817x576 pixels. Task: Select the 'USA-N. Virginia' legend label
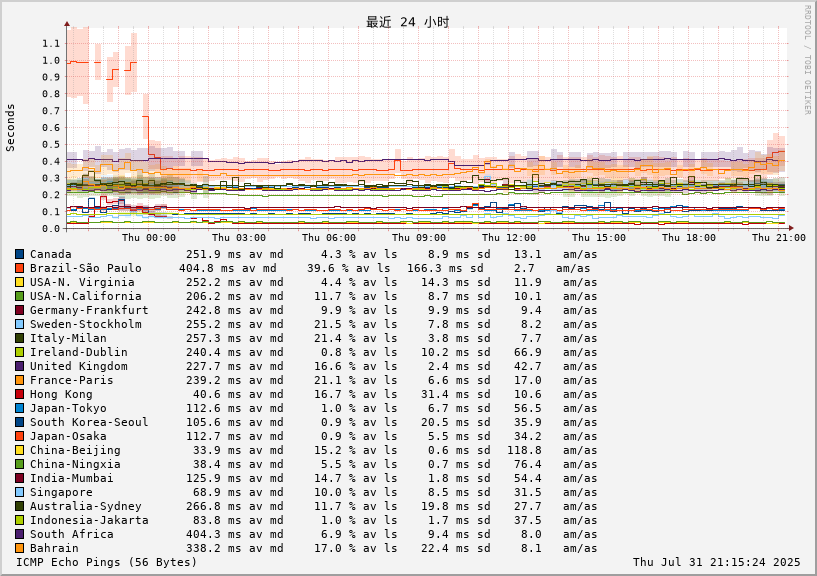click(82, 282)
